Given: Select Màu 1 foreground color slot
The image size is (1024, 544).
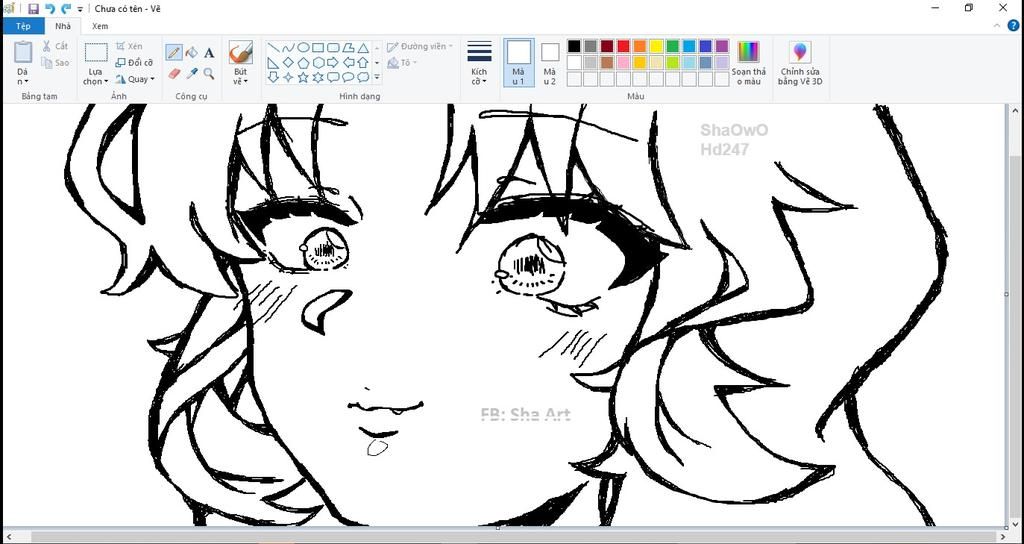Looking at the screenshot, I should coord(518,63).
